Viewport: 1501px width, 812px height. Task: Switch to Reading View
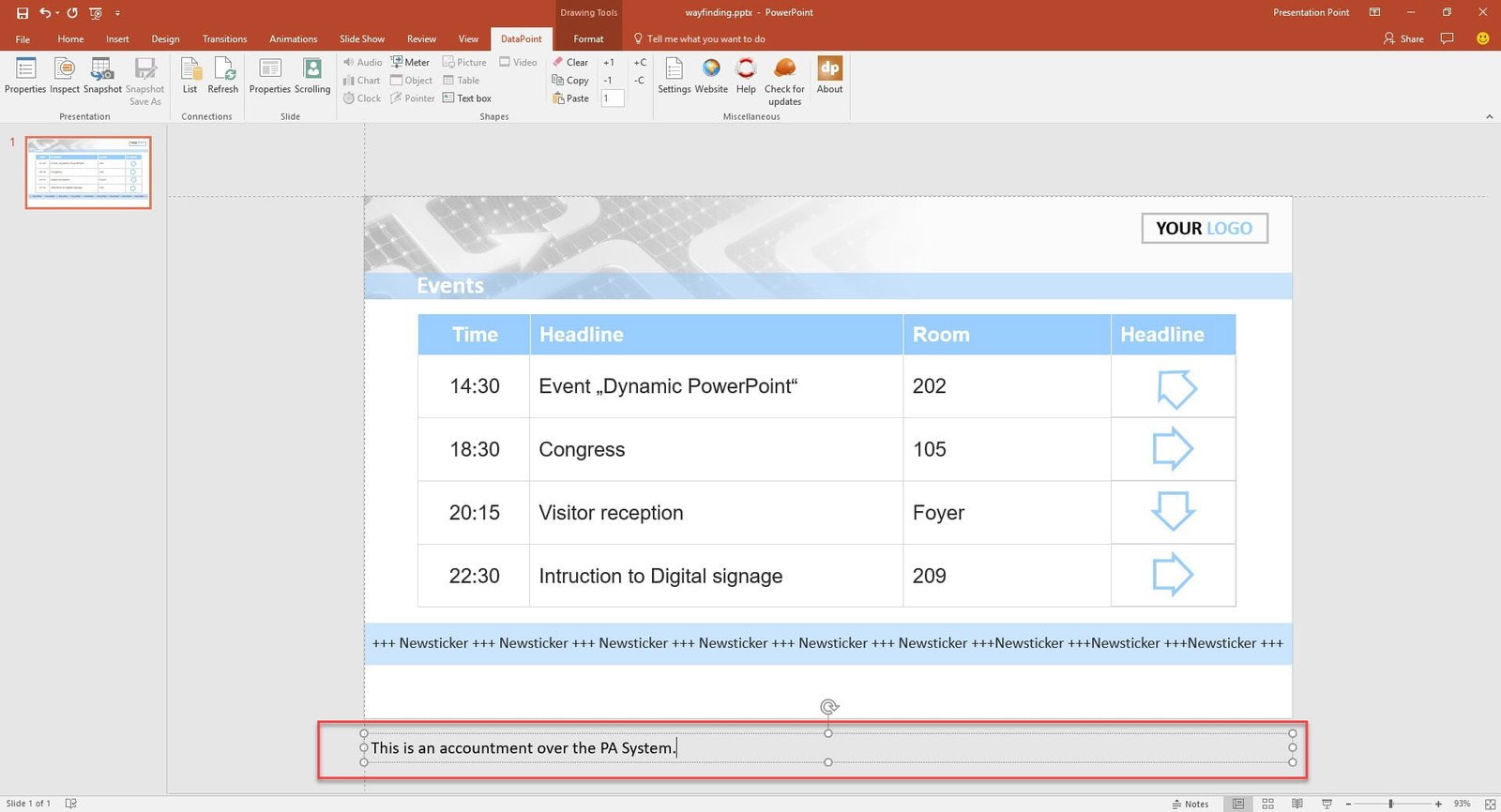1296,804
